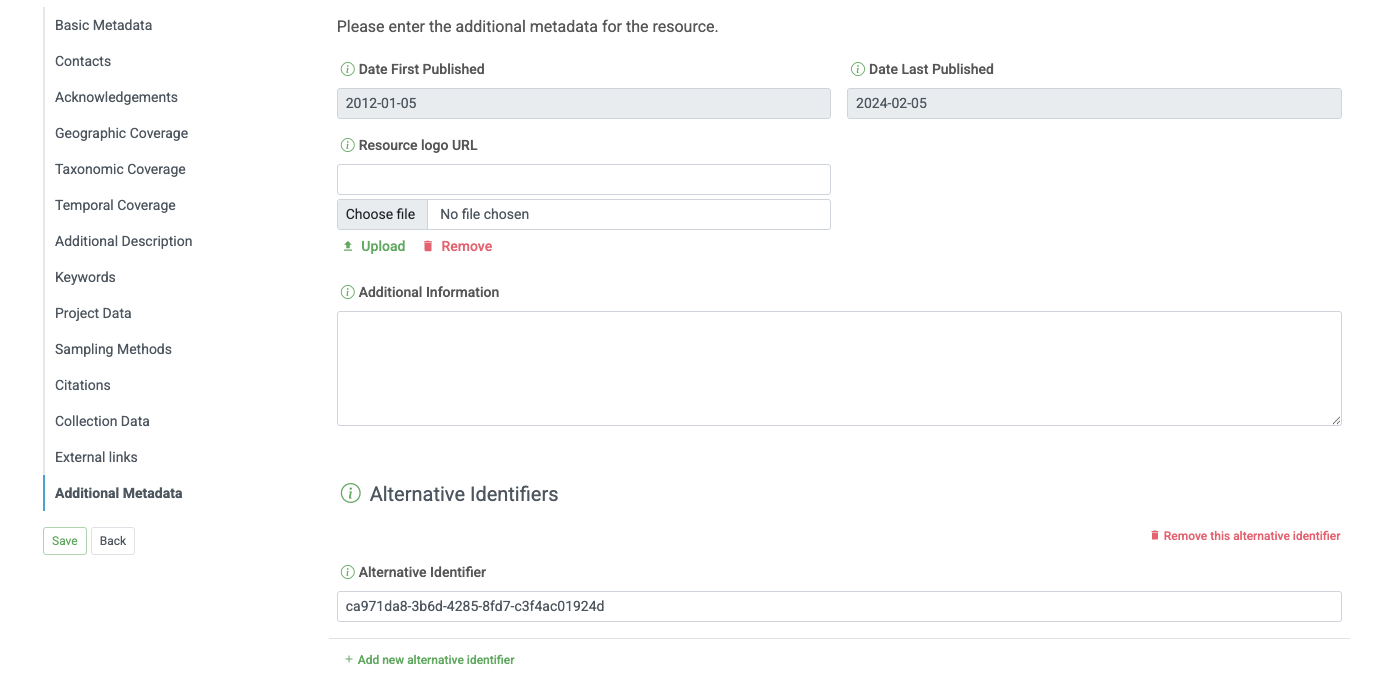Open the Resource logo URL info tooltip icon
This screenshot has width=1397, height=700.
[x=347, y=145]
